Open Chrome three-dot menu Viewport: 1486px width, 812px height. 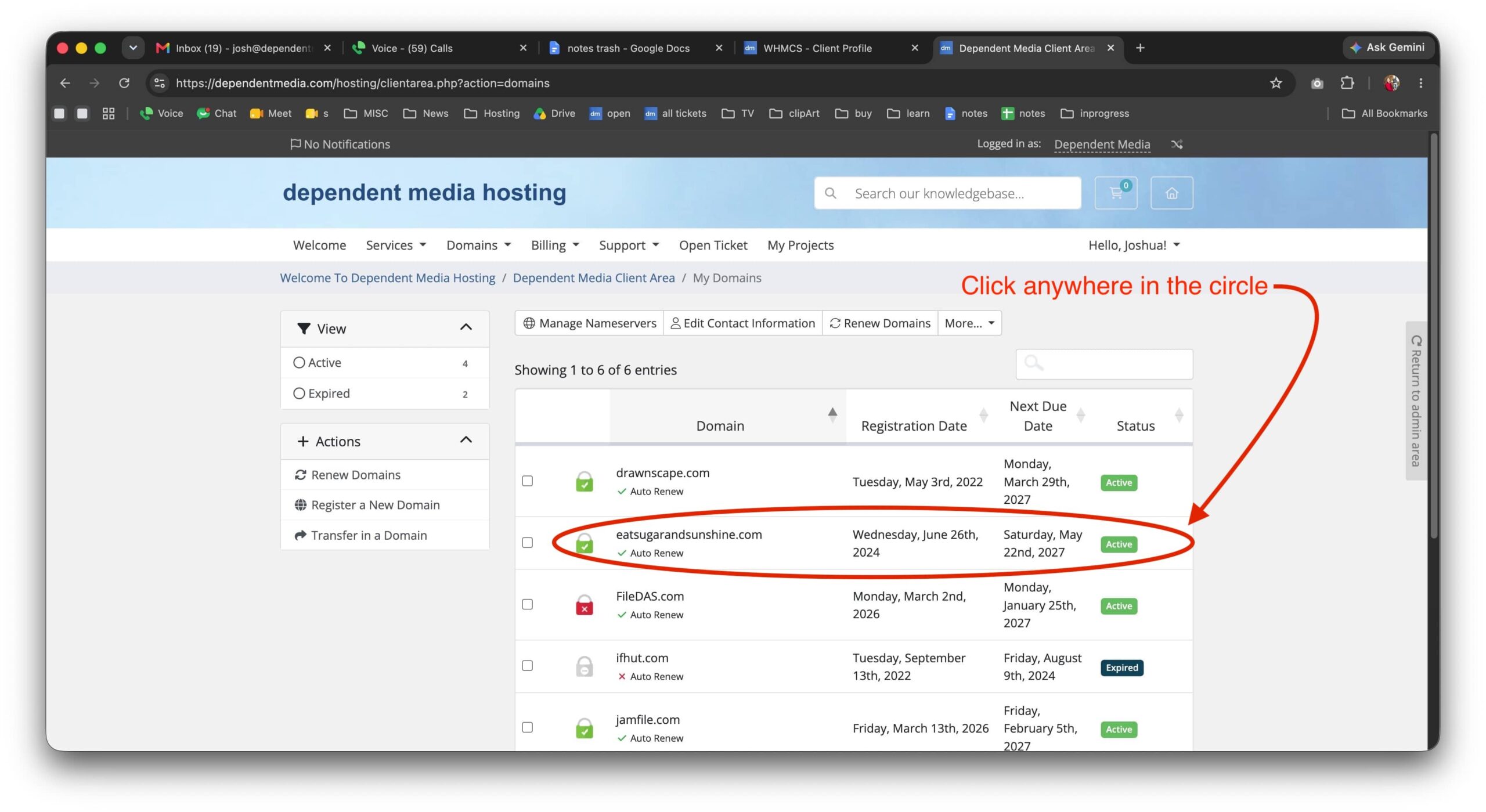tap(1420, 83)
